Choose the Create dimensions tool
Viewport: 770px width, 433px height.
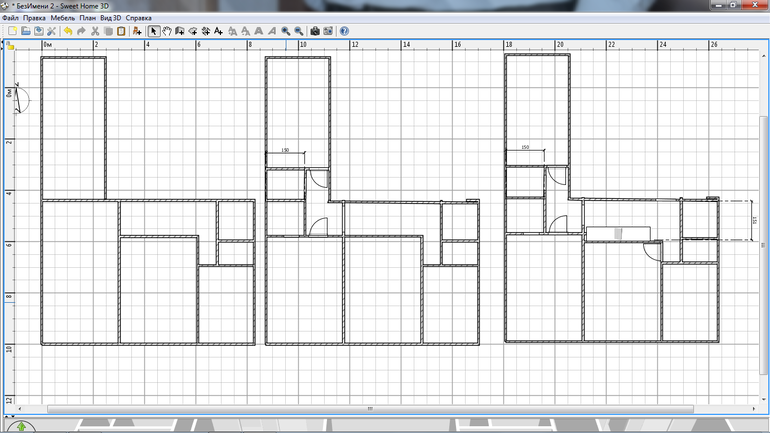(x=205, y=31)
